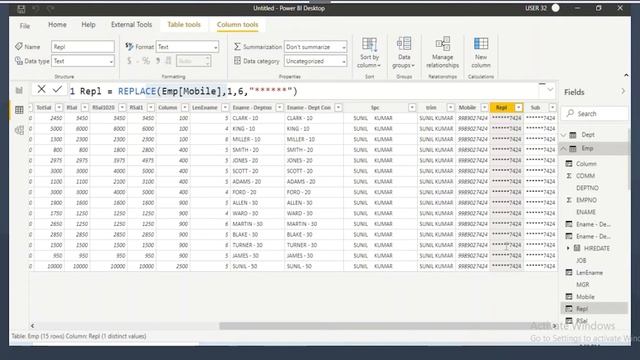Viewport: 640px width, 360px height.
Task: Switch to Data view icon
Action: (19, 110)
